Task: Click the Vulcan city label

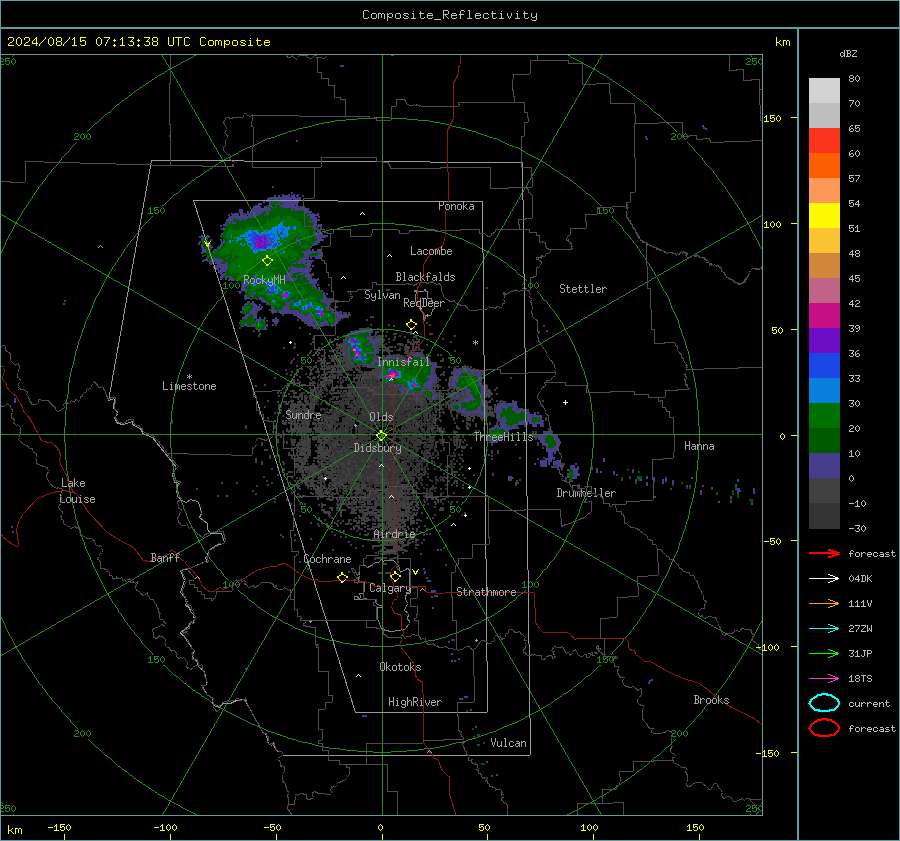Action: click(508, 743)
